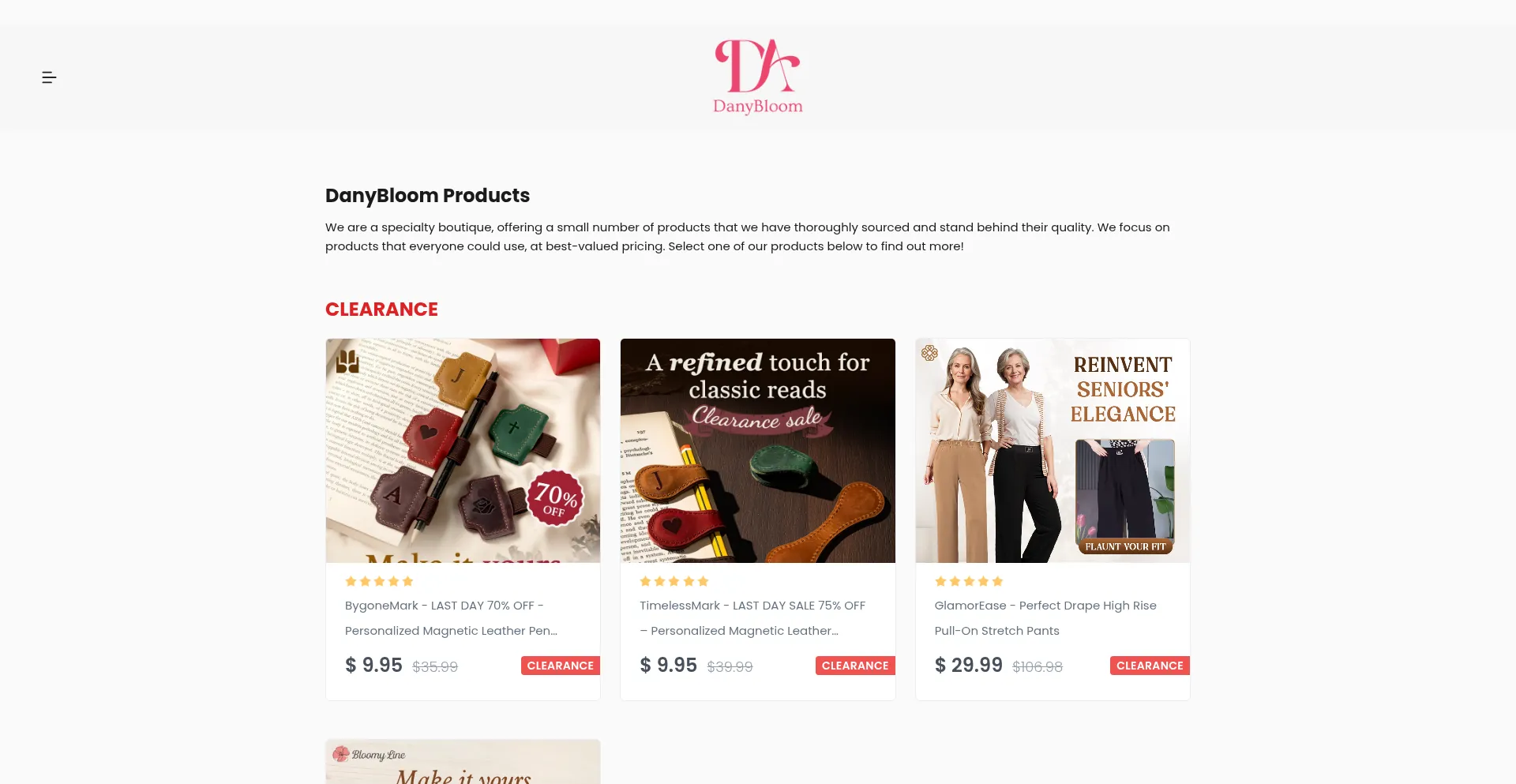This screenshot has height=784, width=1516.
Task: Open the Reinvent Seniors' Elegance pants image
Action: coord(1053,451)
